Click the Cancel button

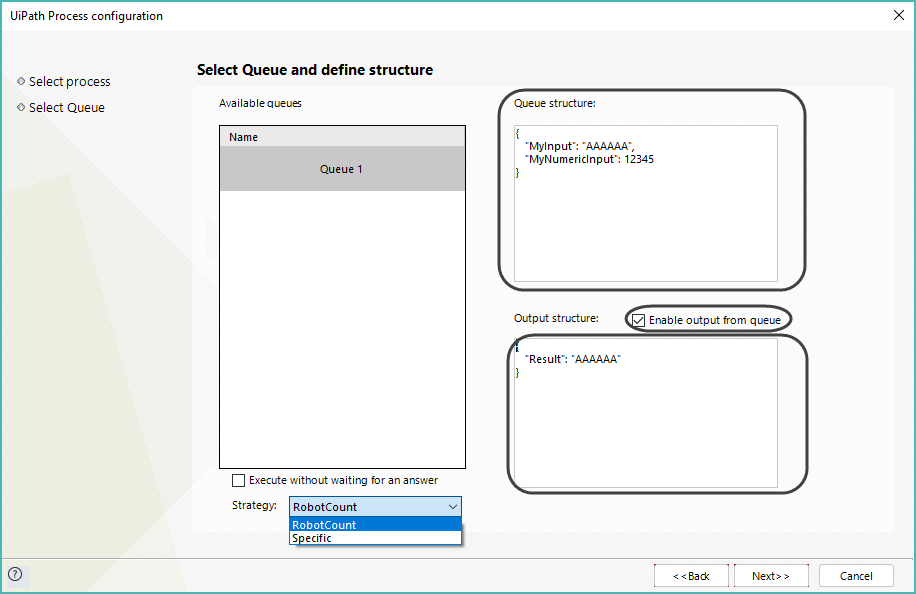pos(856,576)
